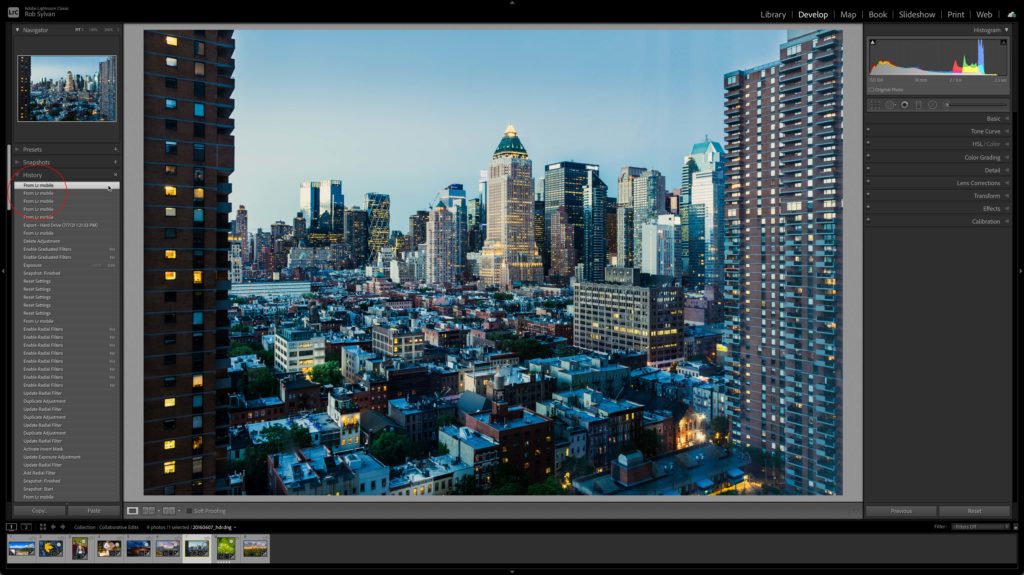The image size is (1024, 575).
Task: Select the Radial Filter tool
Action: (x=933, y=105)
